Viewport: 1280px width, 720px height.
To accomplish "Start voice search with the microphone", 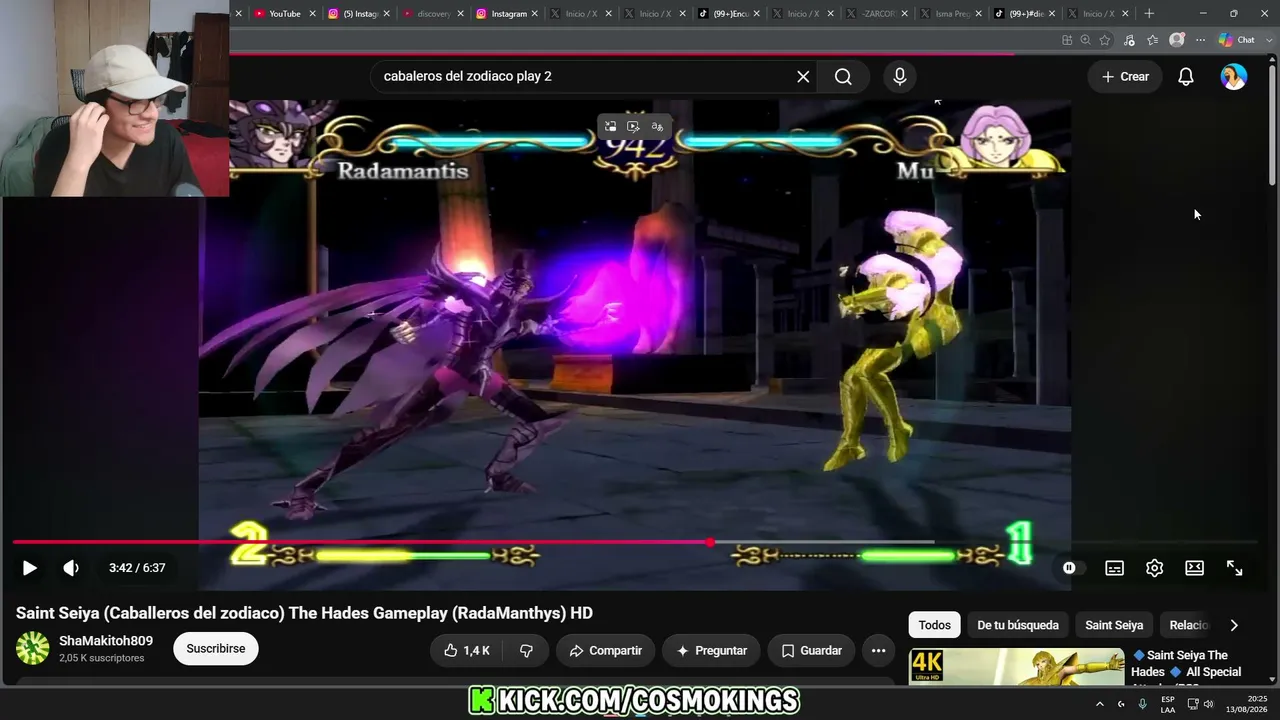I will pos(900,76).
